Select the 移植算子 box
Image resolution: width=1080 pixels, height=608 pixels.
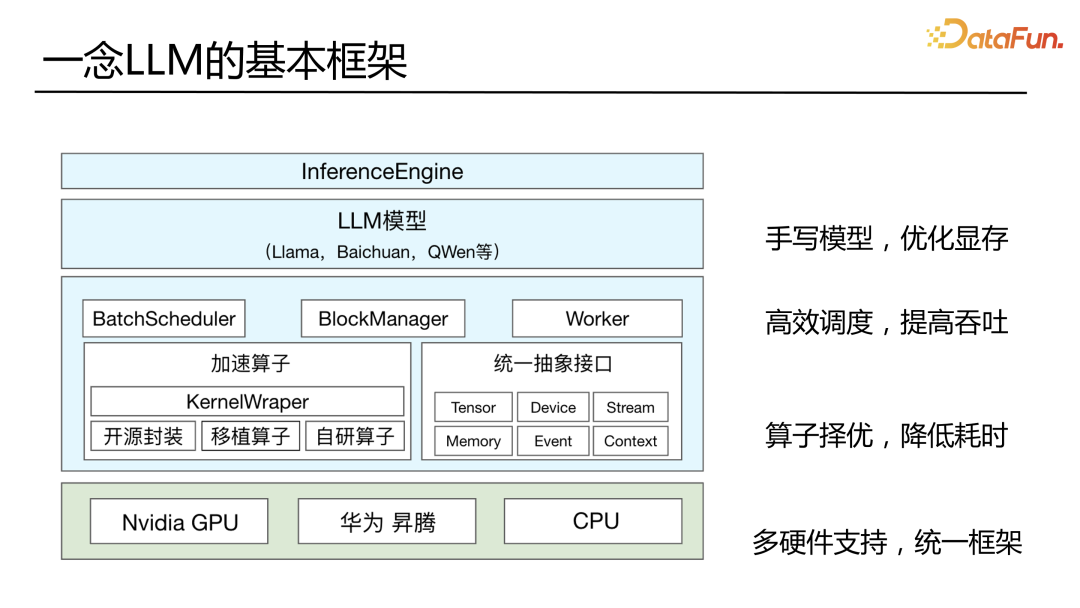click(250, 436)
